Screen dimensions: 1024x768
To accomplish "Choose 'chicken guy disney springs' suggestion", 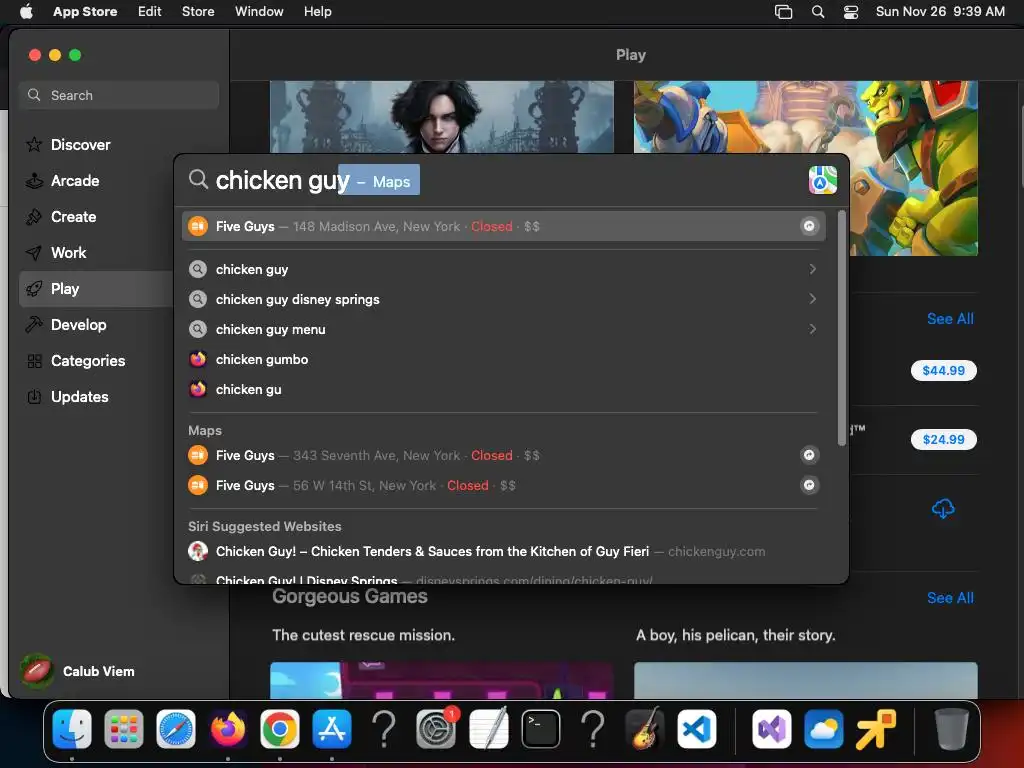I will pos(504,299).
